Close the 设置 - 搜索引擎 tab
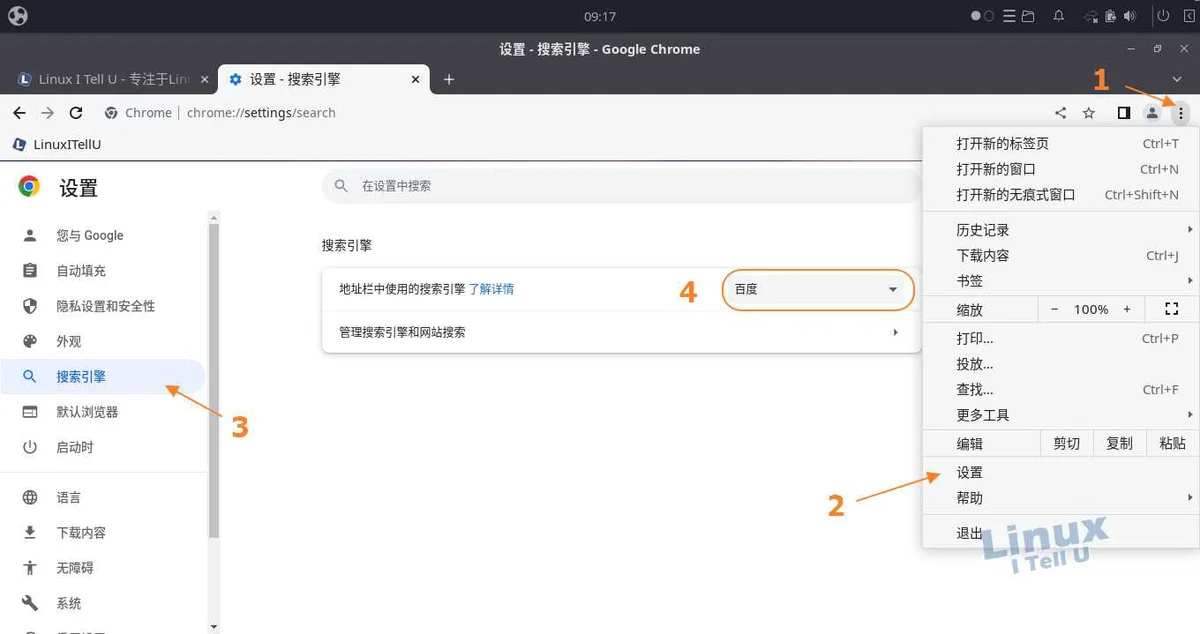The height and width of the screenshot is (634, 1200). pyautogui.click(x=415, y=79)
